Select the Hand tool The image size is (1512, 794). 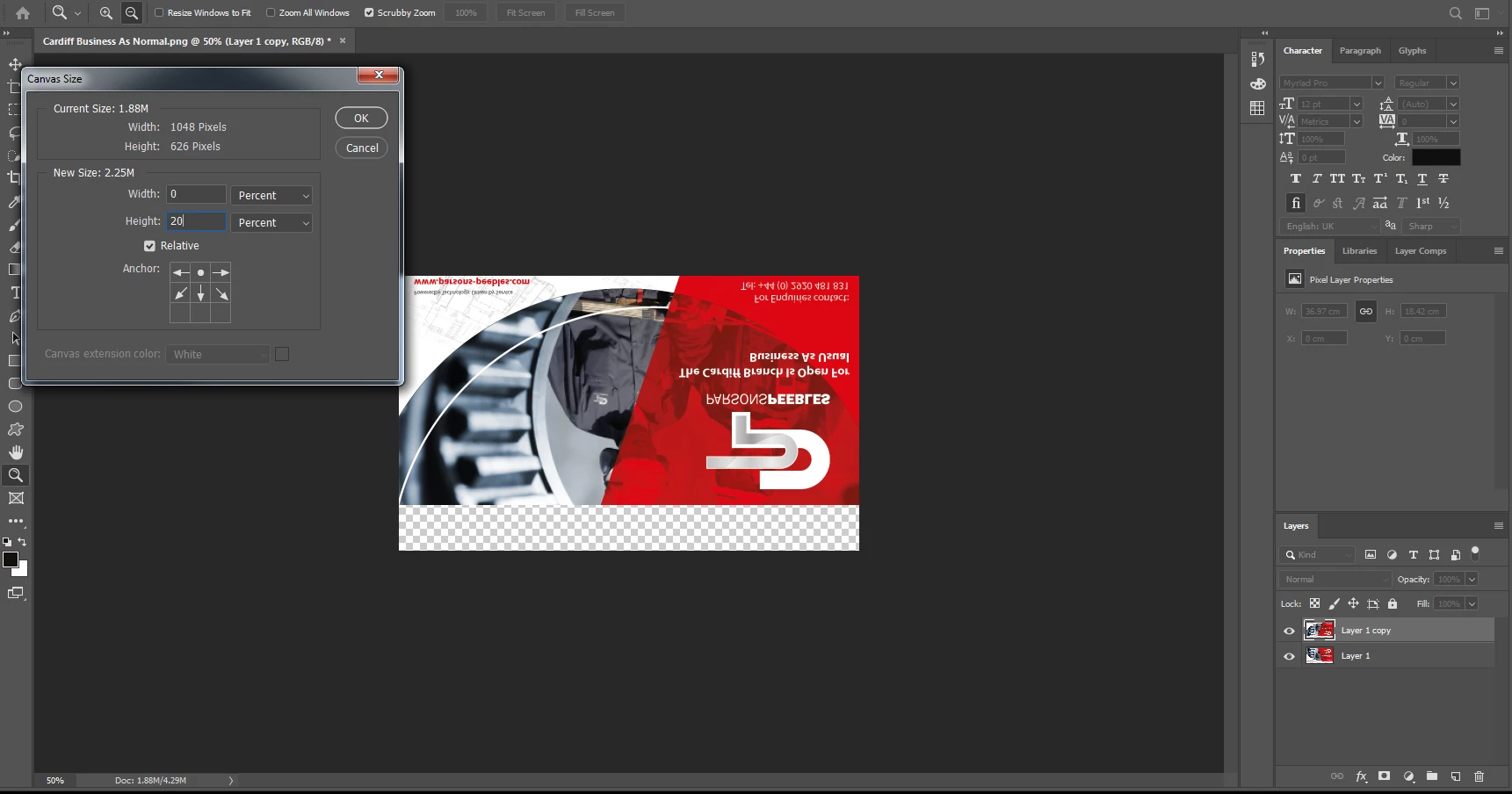coord(15,452)
